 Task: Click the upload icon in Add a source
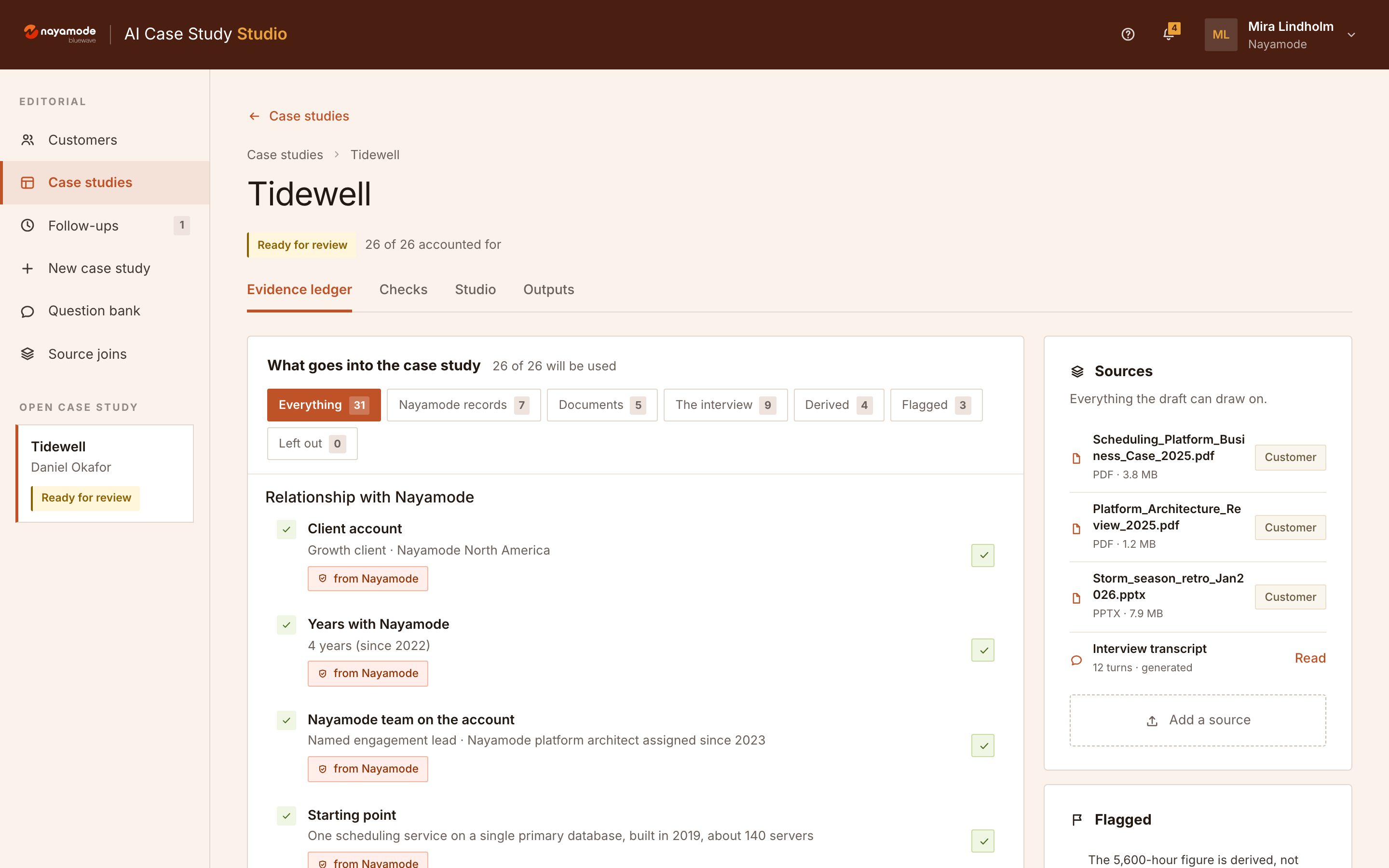[x=1152, y=721]
